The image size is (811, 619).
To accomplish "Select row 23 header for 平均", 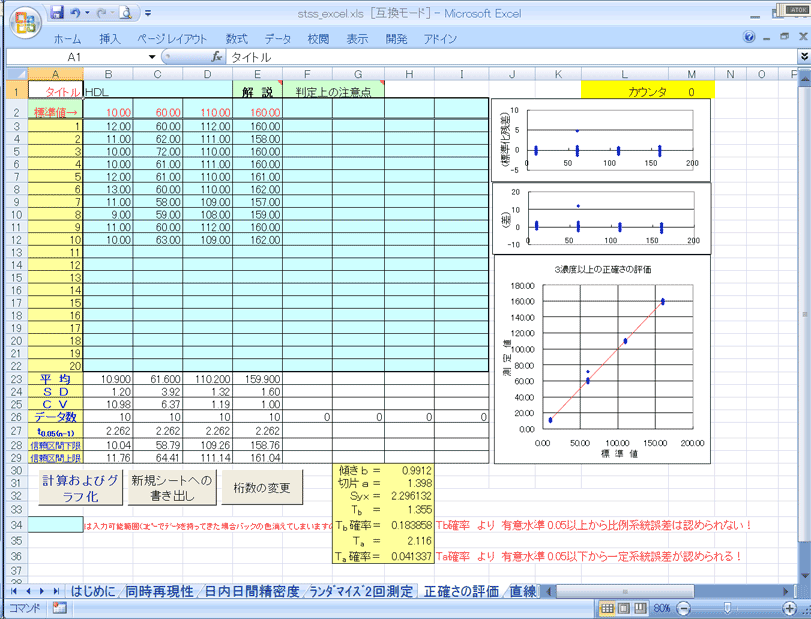I will (x=17, y=379).
